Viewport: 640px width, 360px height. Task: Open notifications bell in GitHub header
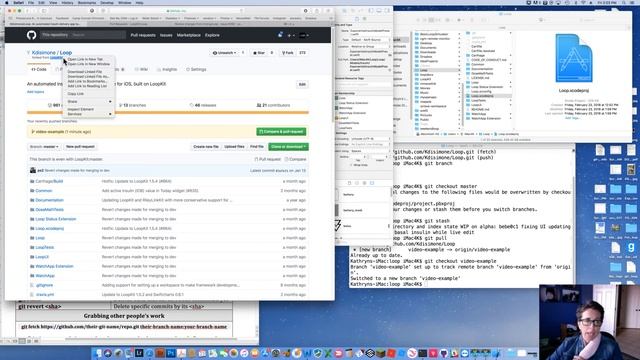click(x=280, y=35)
